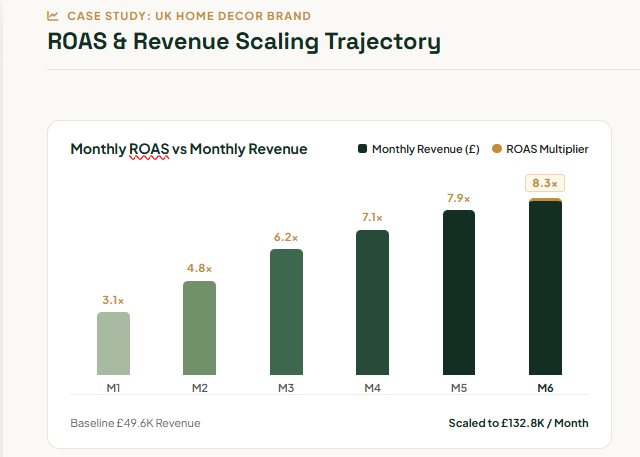Viewport: 640px width, 457px height.
Task: Click the 4.8× ROAS value label
Action: [200, 268]
